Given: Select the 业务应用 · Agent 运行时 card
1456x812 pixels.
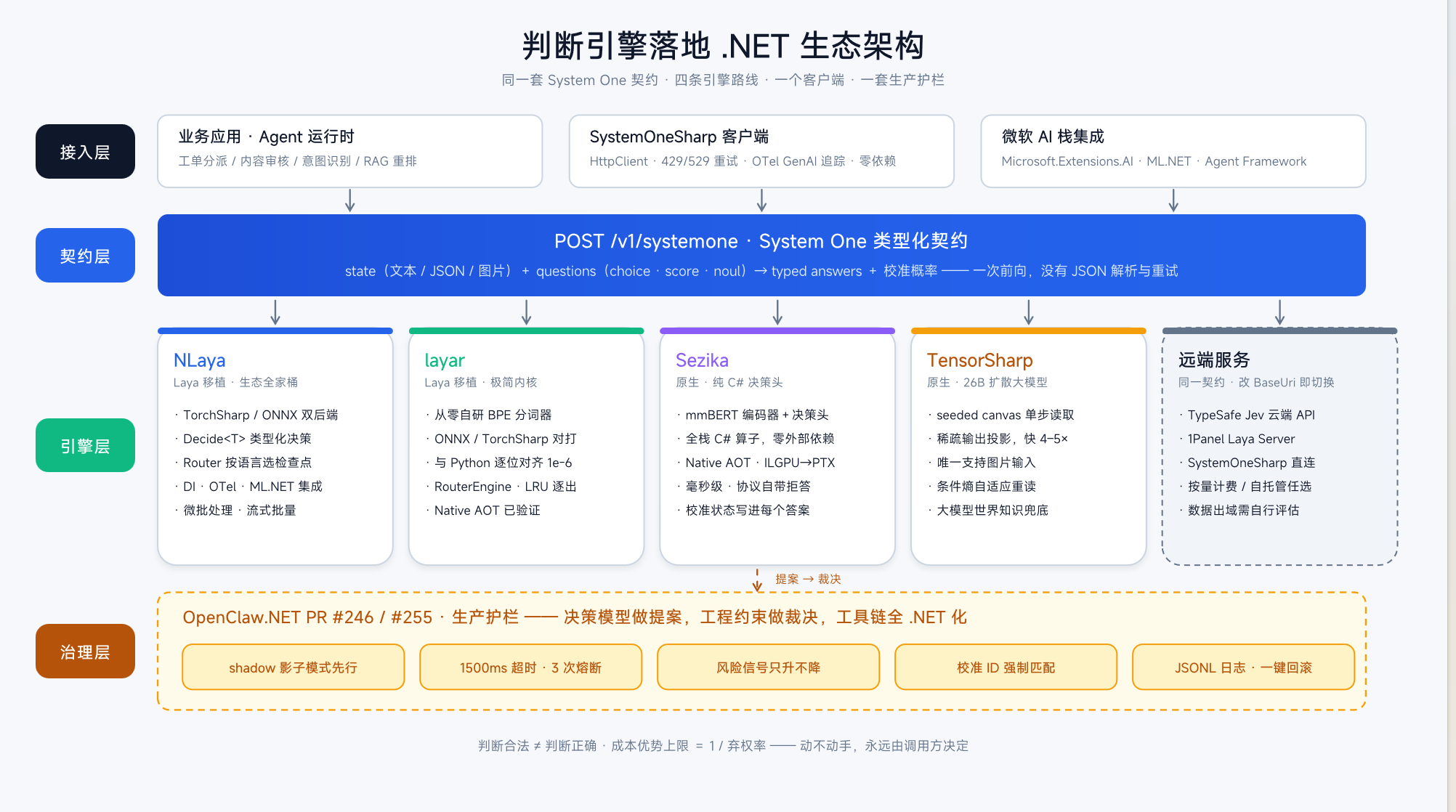Looking at the screenshot, I should coord(350,151).
